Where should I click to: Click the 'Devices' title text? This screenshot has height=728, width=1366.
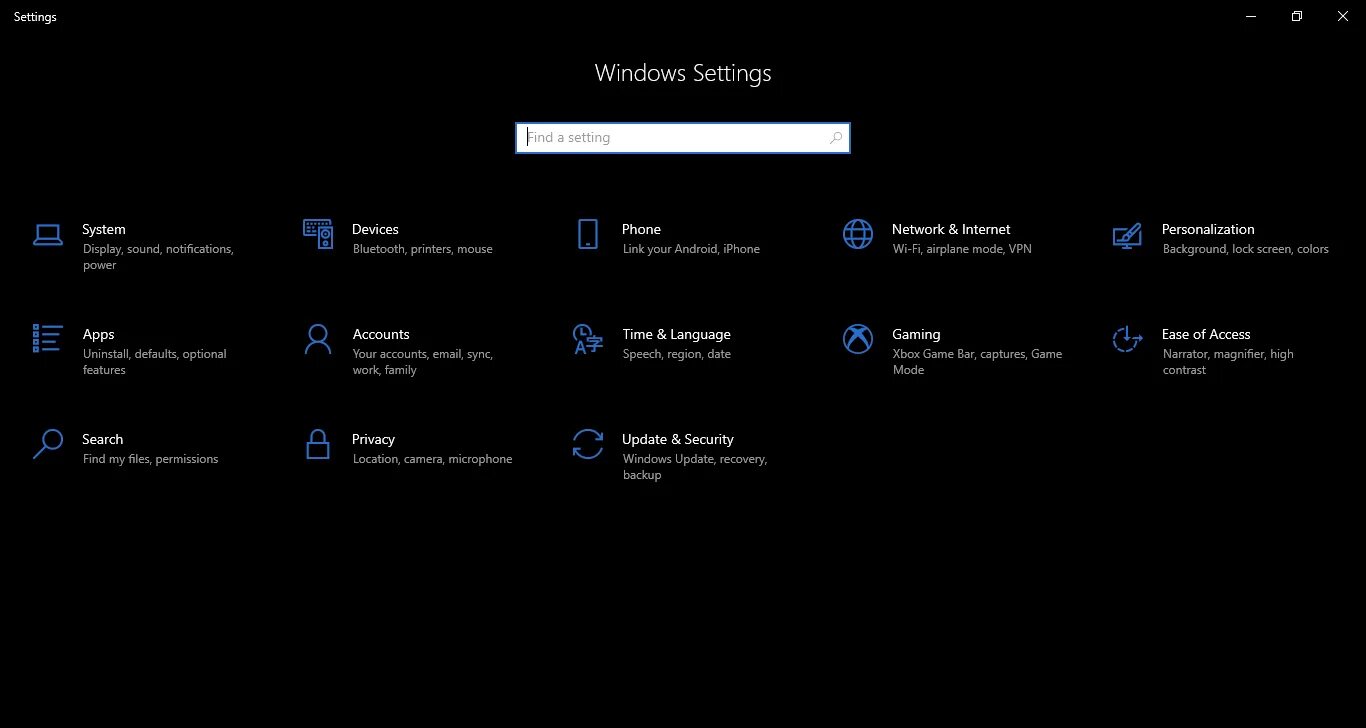coord(375,229)
